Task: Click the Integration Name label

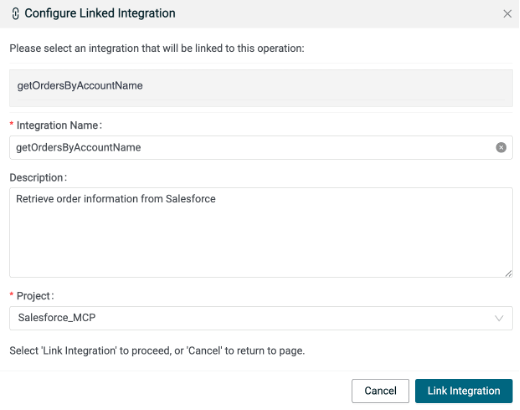Action: [59, 125]
